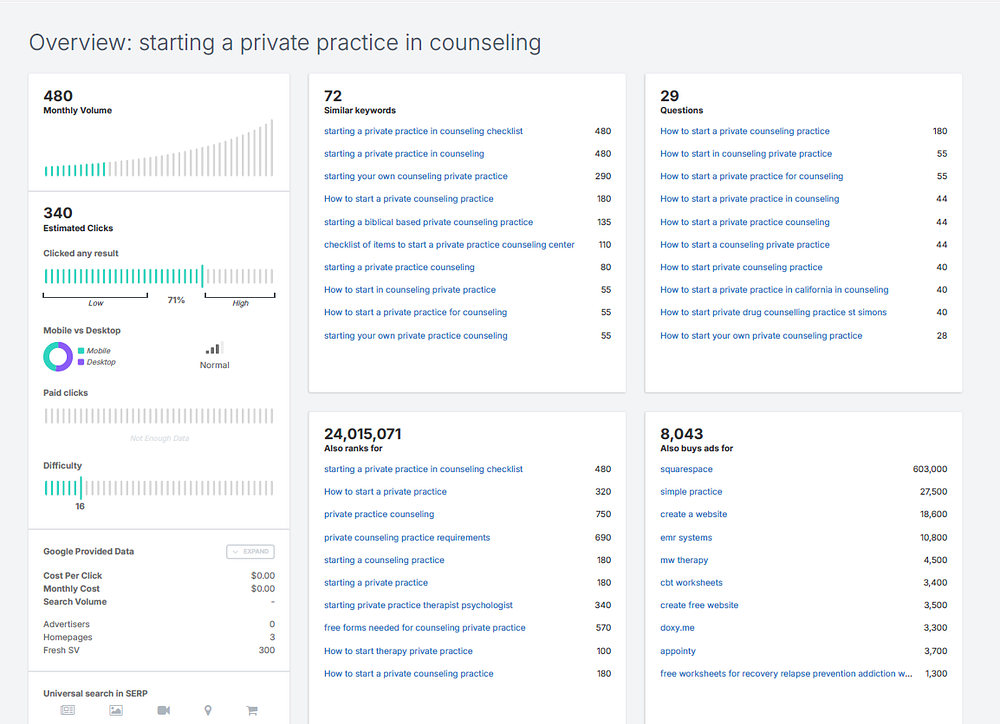The image size is (1000, 724).
Task: Click the purple Desktop legend swatch
Action: click(81, 362)
